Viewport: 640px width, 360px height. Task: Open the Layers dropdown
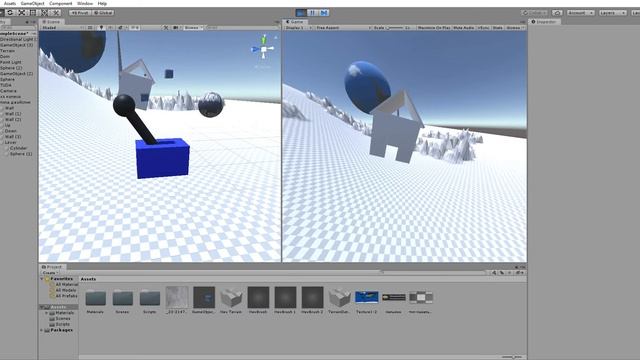click(x=612, y=13)
